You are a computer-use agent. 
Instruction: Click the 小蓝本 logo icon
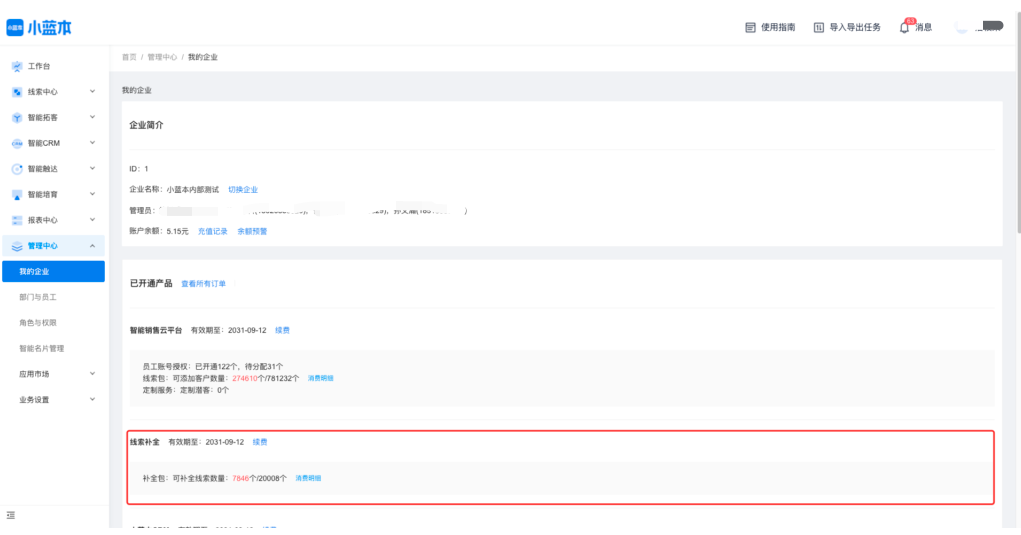coord(15,27)
